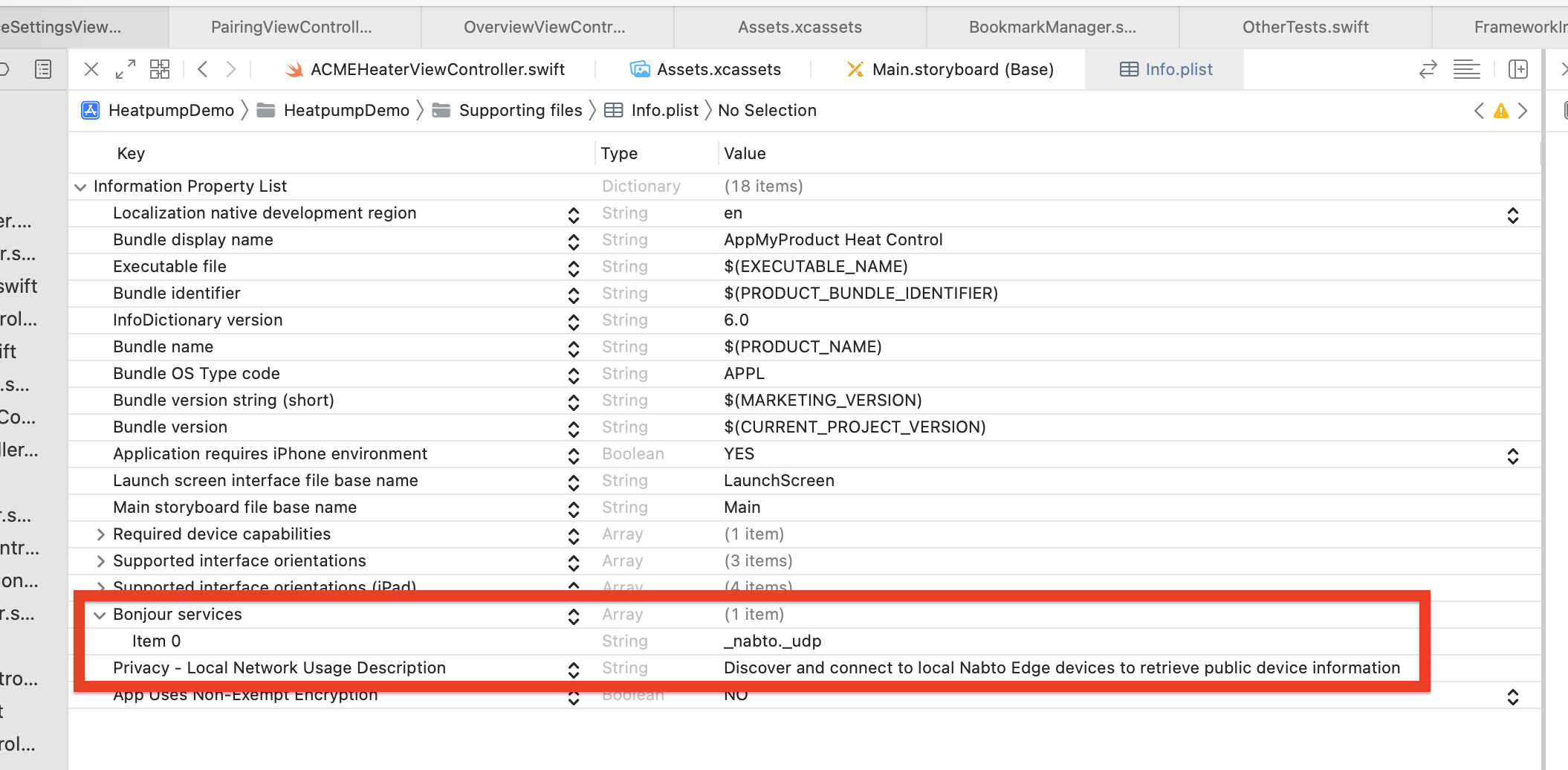
Task: Open the iPhone environment YES/NO value popup
Action: pyautogui.click(x=1512, y=456)
